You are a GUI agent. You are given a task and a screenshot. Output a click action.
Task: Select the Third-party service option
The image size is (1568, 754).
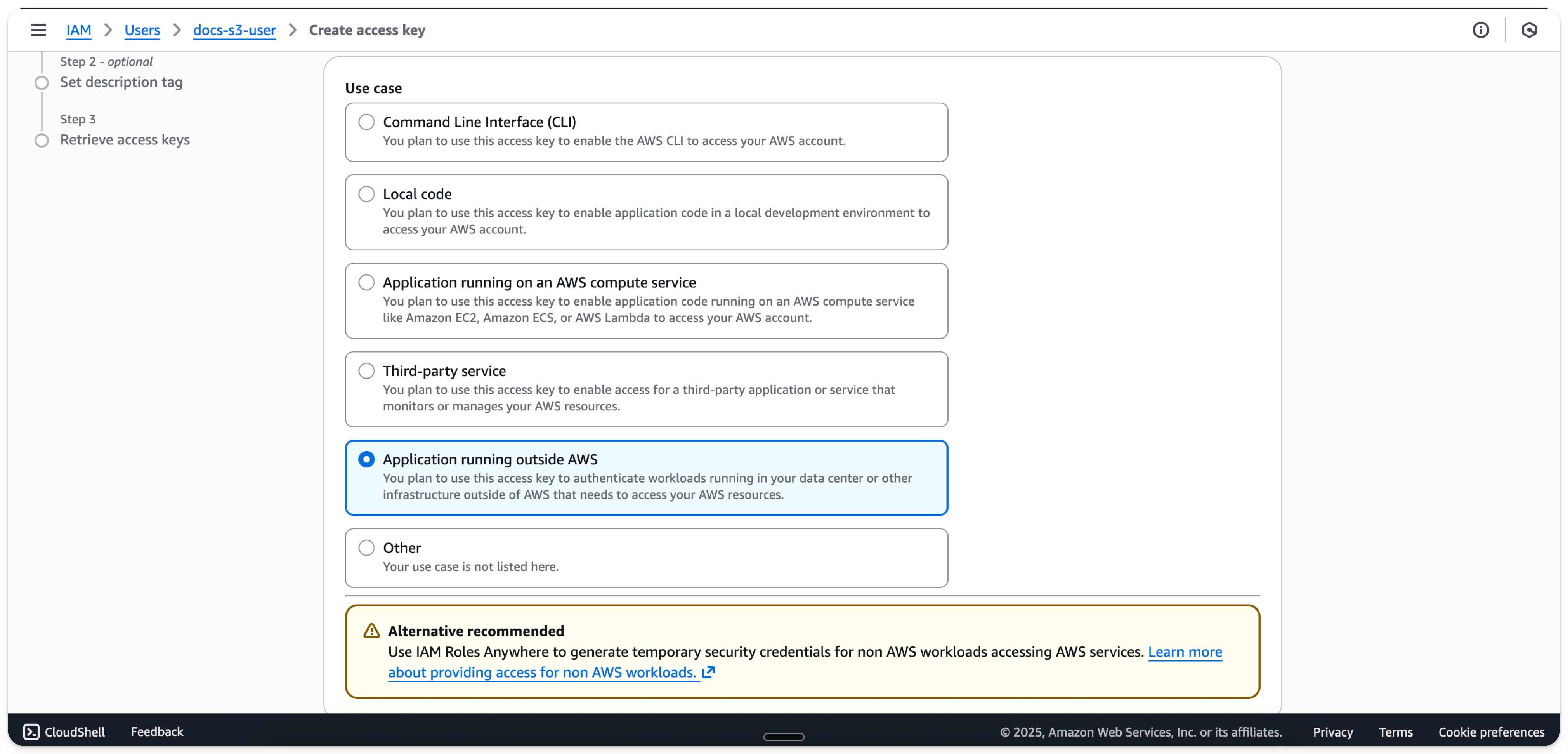[366, 370]
